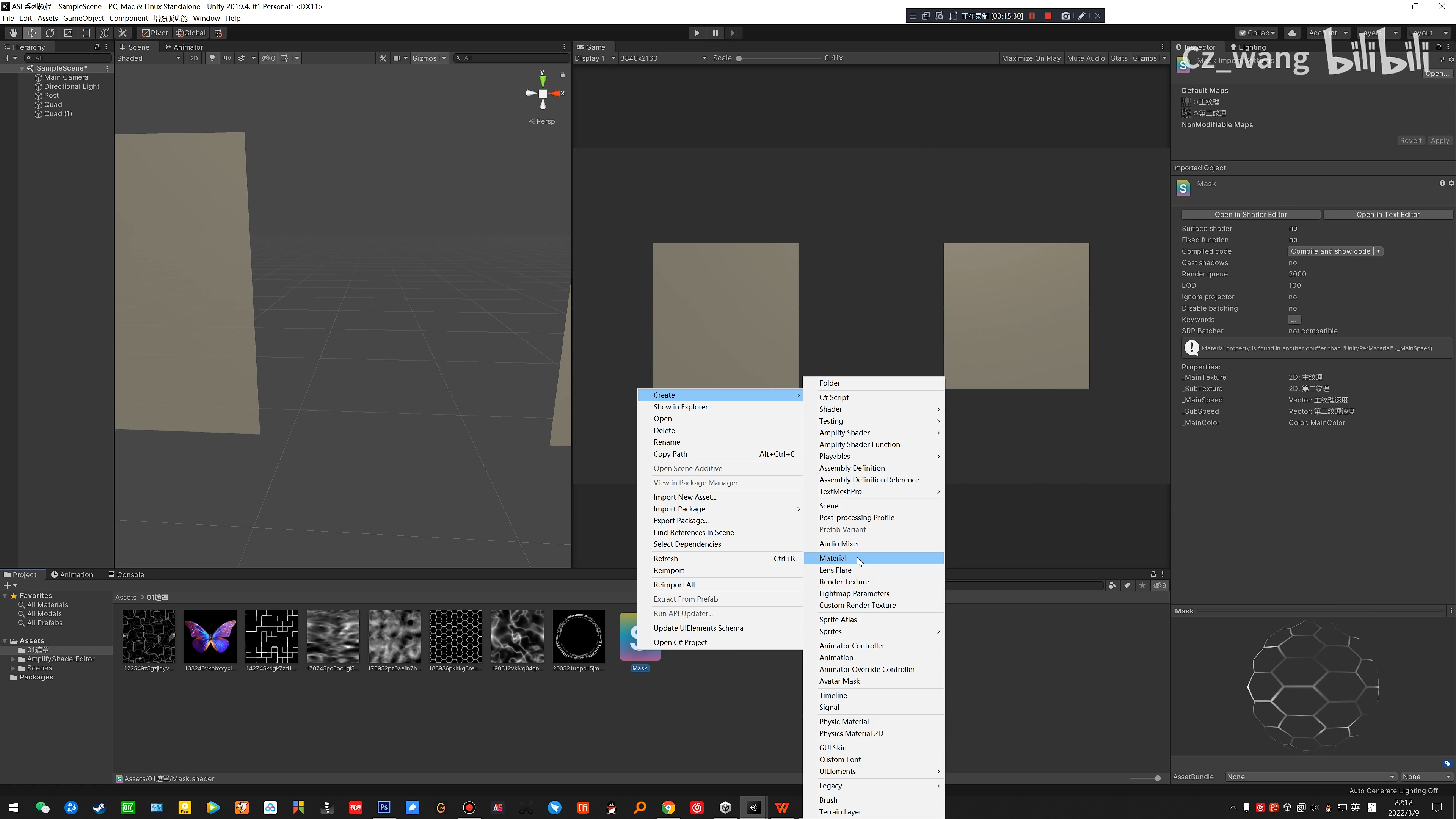Select the Move tool in the toolbar
1456x819 pixels.
31,32
